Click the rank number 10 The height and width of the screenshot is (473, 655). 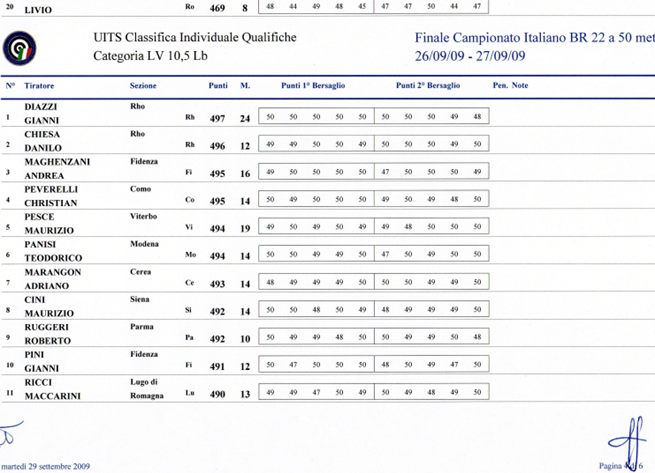coord(10,365)
